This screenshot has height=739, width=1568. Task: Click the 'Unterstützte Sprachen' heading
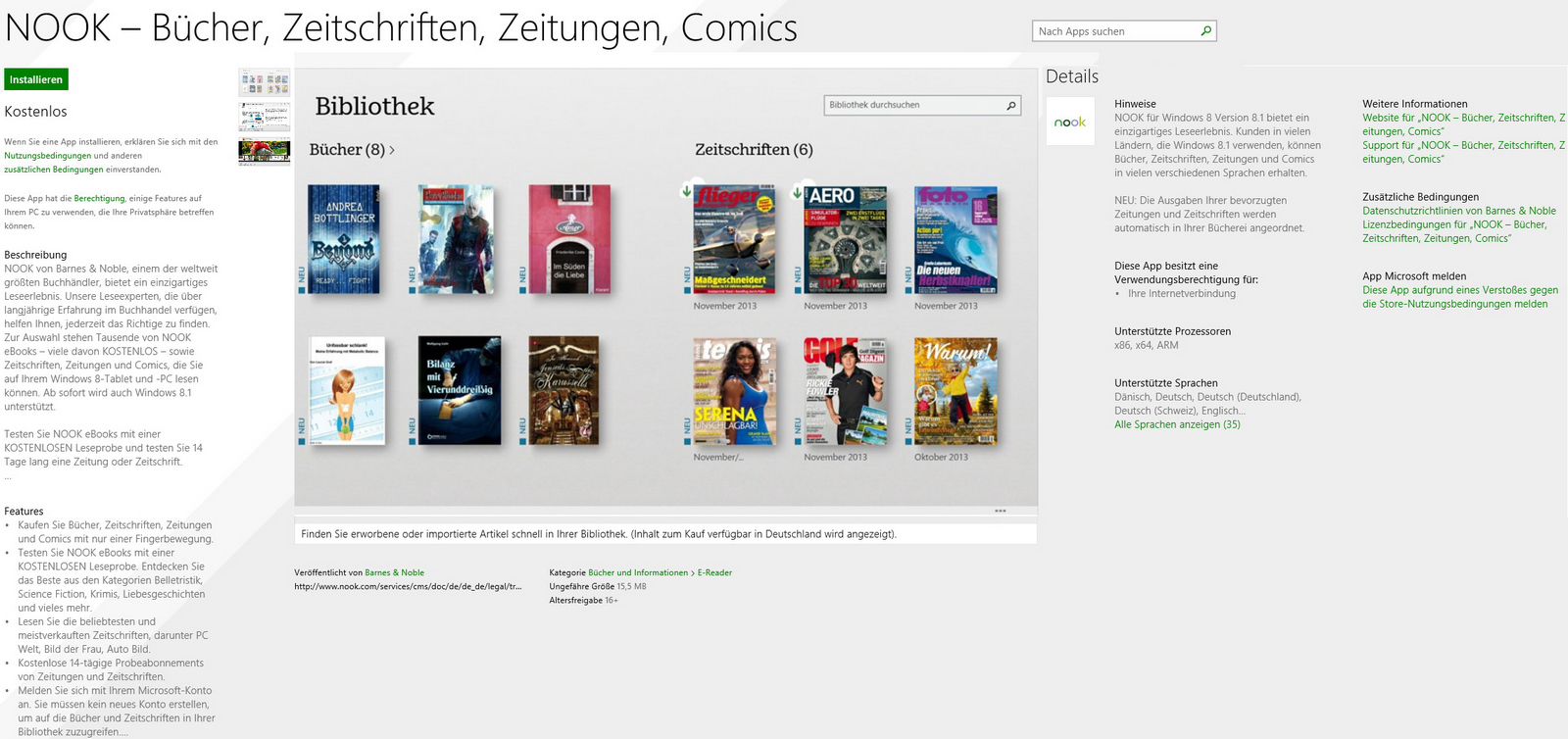coord(1166,383)
